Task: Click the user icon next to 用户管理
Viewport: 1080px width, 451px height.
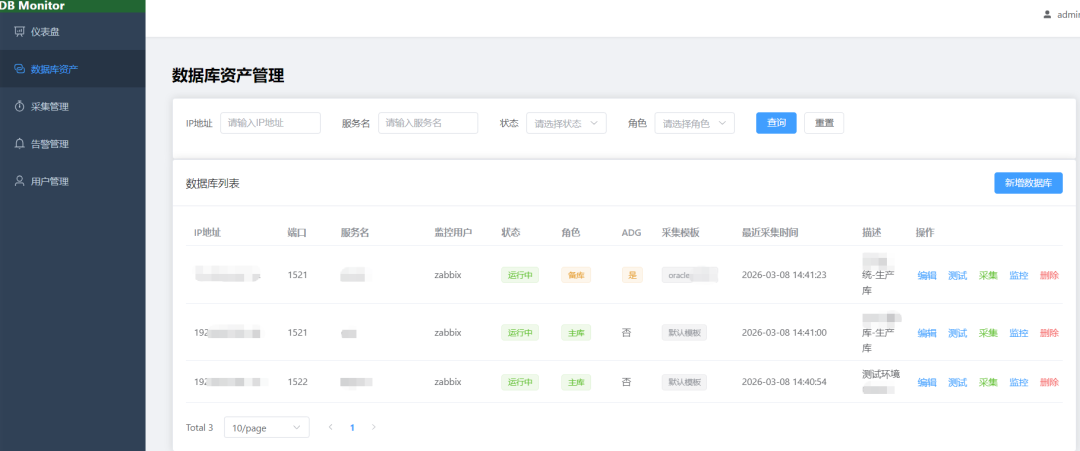Action: pos(19,181)
